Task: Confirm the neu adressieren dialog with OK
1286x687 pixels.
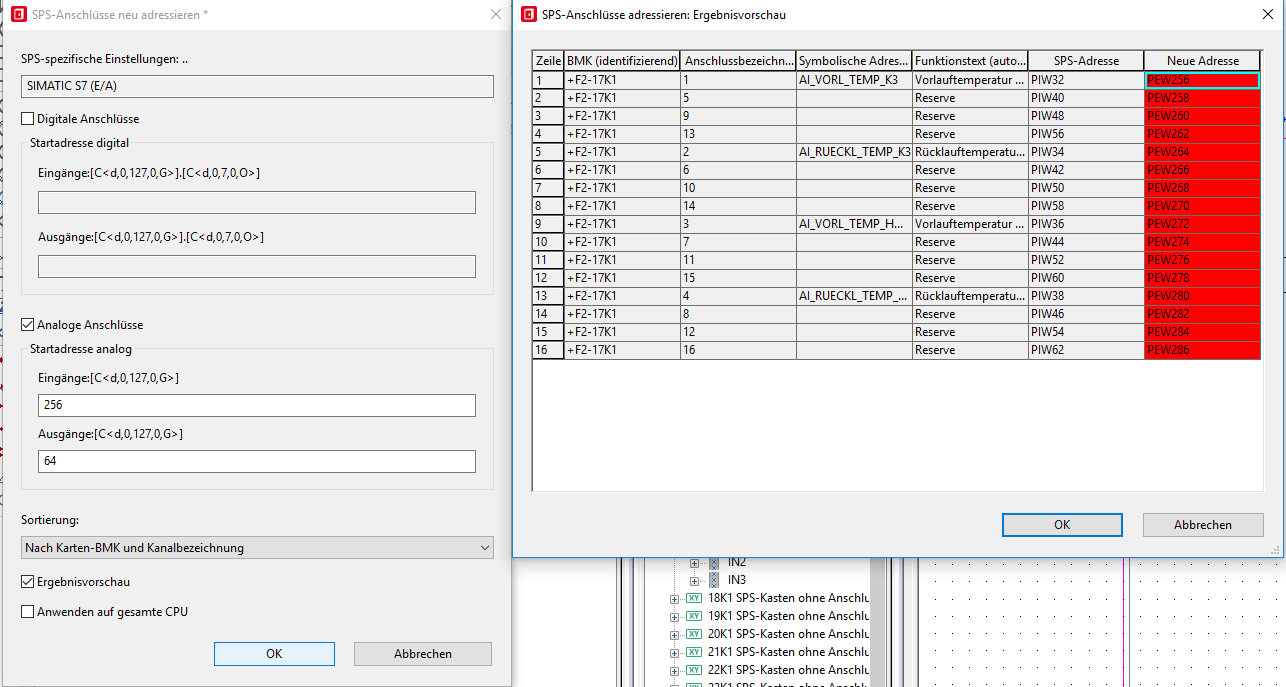Action: coord(274,654)
